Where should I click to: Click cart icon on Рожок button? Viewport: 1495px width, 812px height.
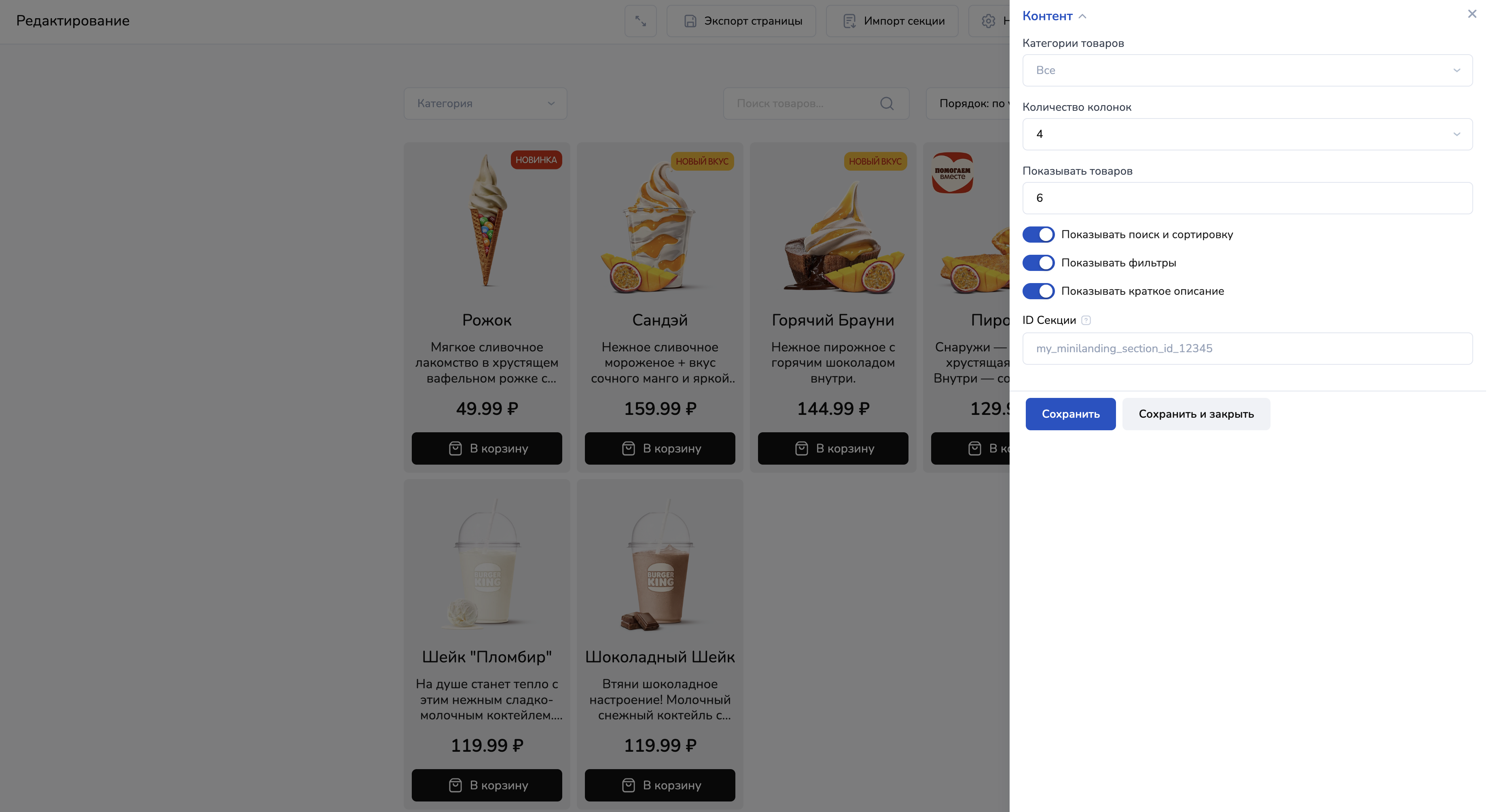[455, 448]
